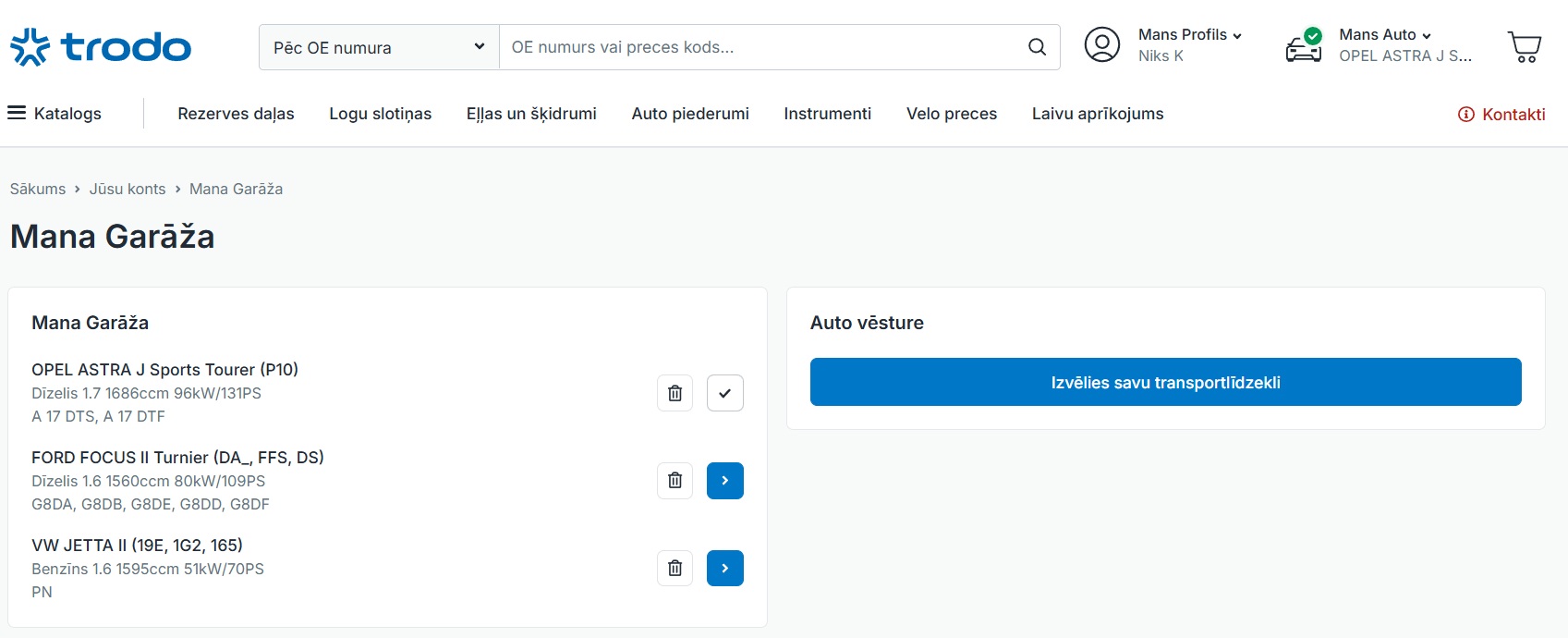Delete OPEL ASTRA J from garage
1568x638 pixels.
click(675, 393)
